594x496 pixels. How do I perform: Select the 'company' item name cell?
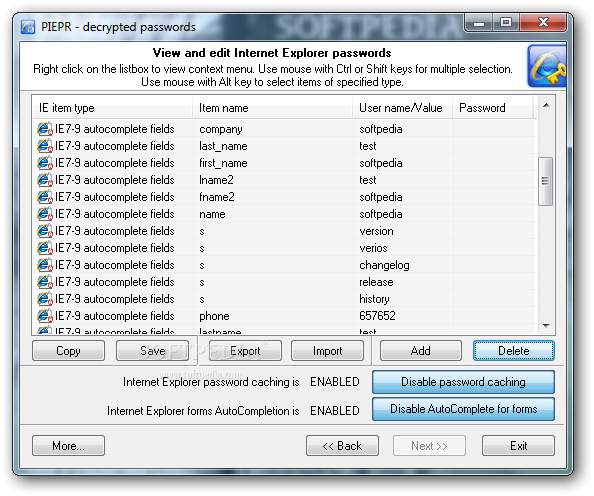tap(221, 129)
